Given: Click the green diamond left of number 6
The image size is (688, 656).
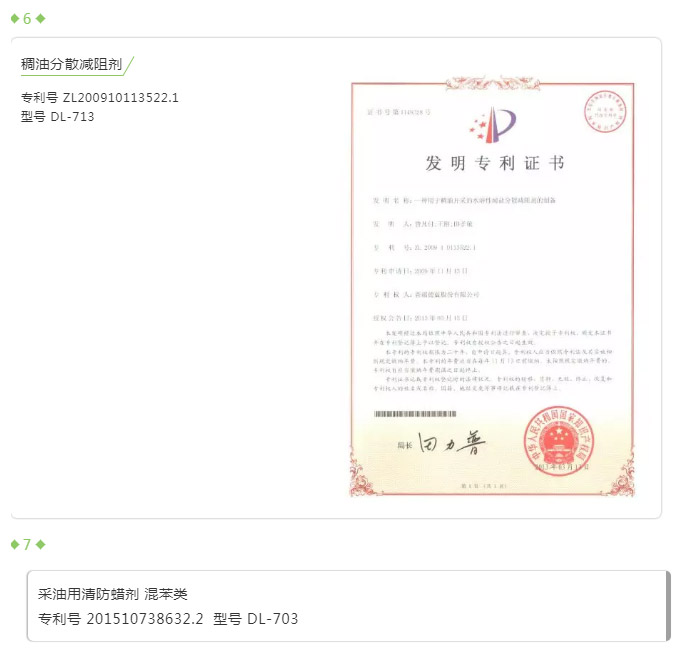Looking at the screenshot, I should 15,18.
